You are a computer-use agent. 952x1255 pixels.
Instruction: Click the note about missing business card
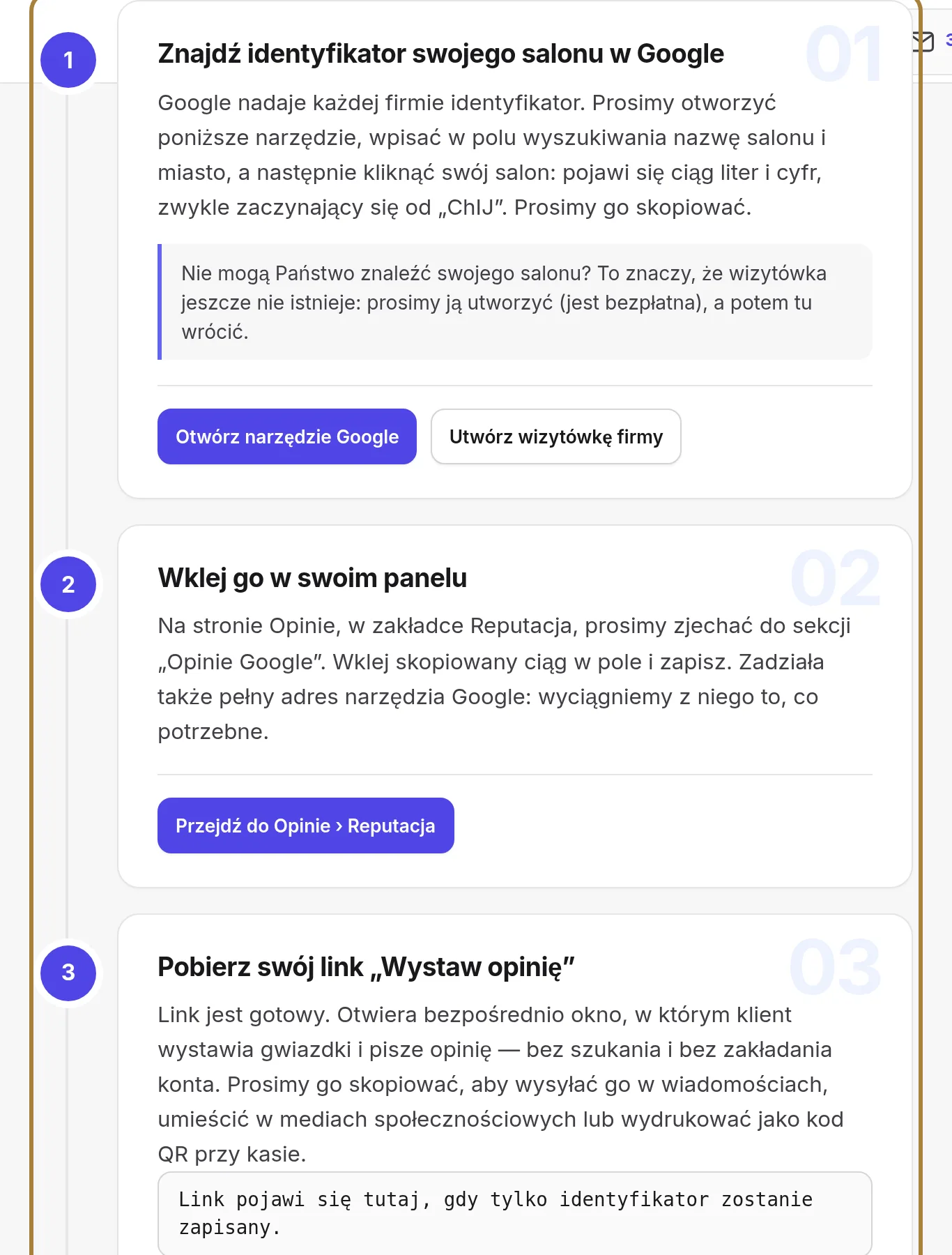pyautogui.click(x=515, y=302)
